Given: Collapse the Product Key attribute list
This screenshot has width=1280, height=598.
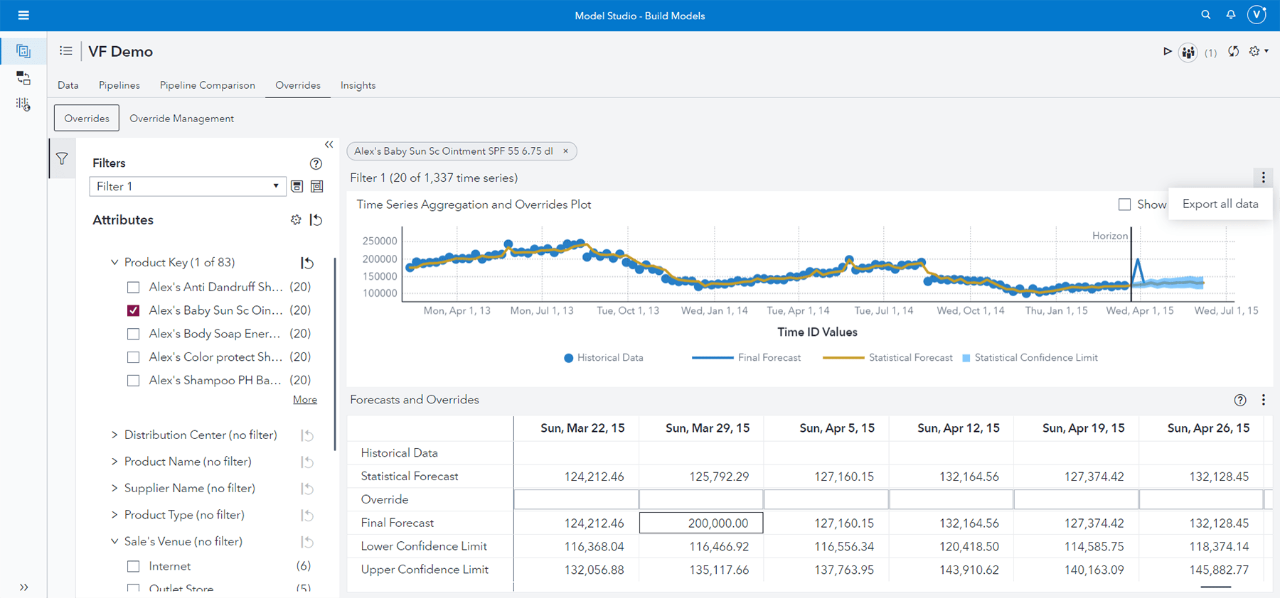Looking at the screenshot, I should (115, 263).
